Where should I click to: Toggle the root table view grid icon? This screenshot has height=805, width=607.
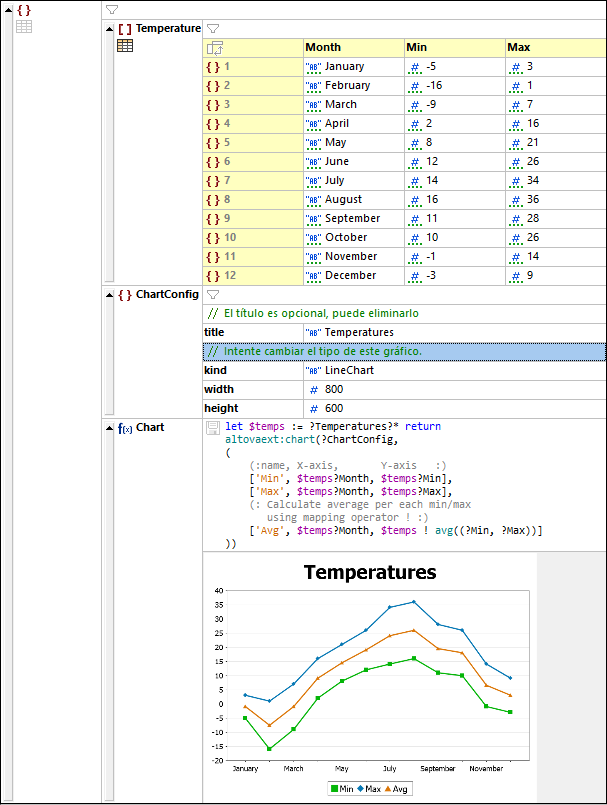pyautogui.click(x=24, y=27)
